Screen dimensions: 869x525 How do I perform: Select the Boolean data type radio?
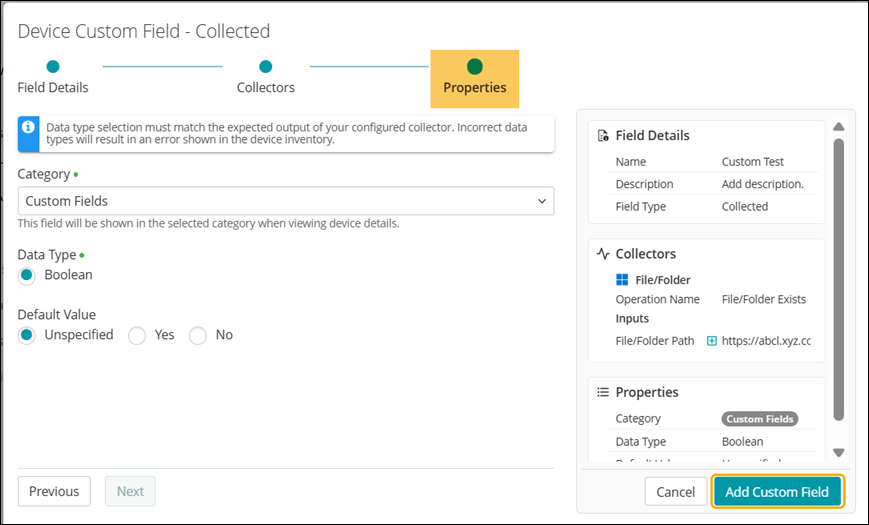[x=28, y=275]
